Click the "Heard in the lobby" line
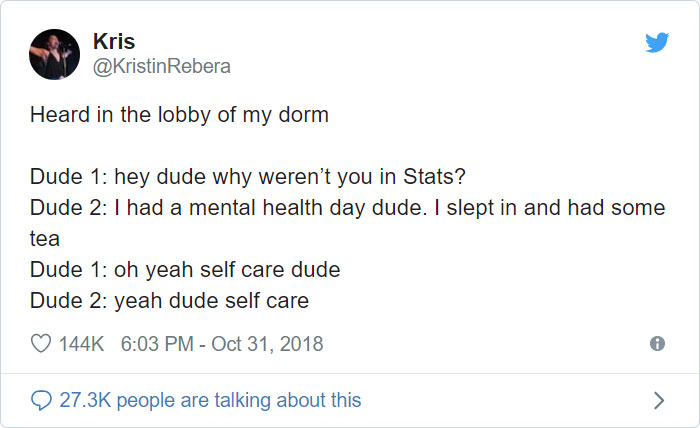The width and height of the screenshot is (700, 428). (179, 114)
